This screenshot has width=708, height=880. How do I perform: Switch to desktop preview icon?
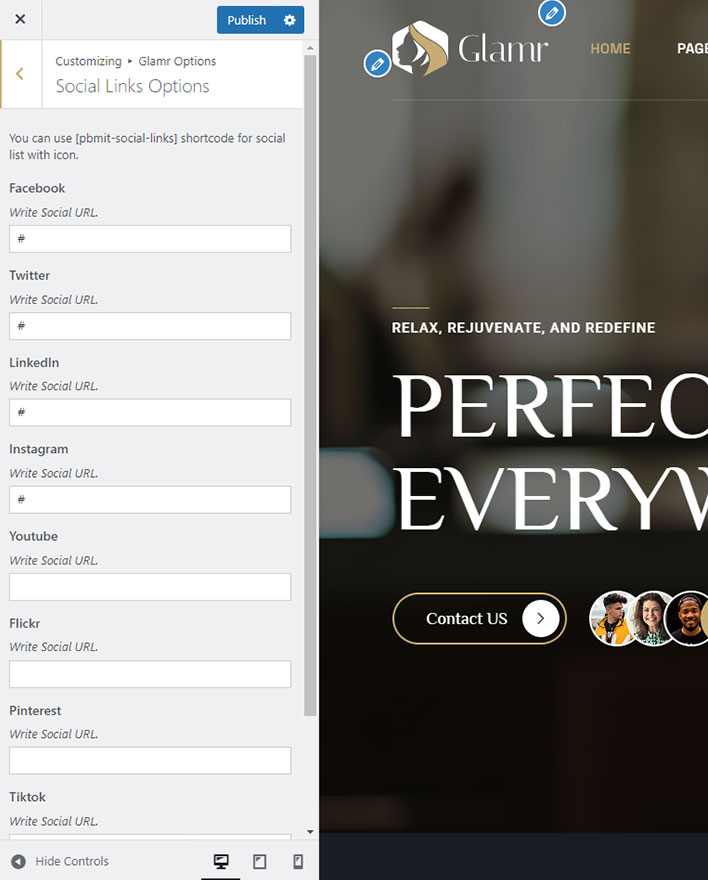[x=221, y=861]
